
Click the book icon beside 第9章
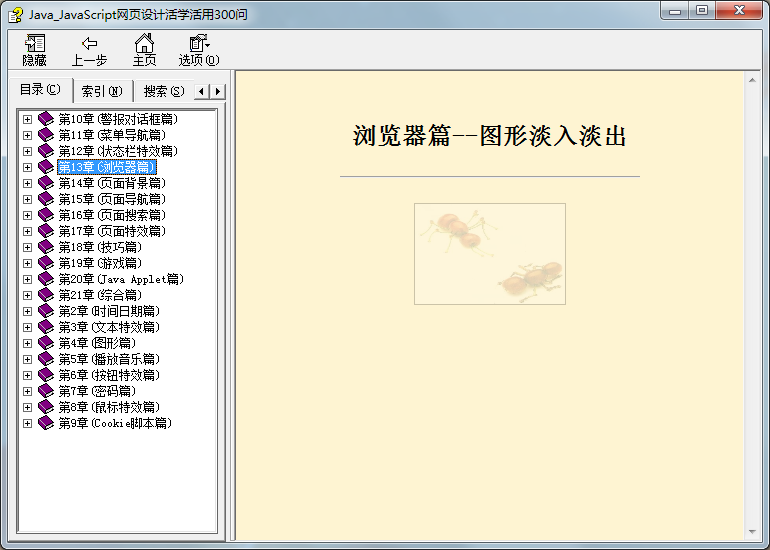point(46,423)
